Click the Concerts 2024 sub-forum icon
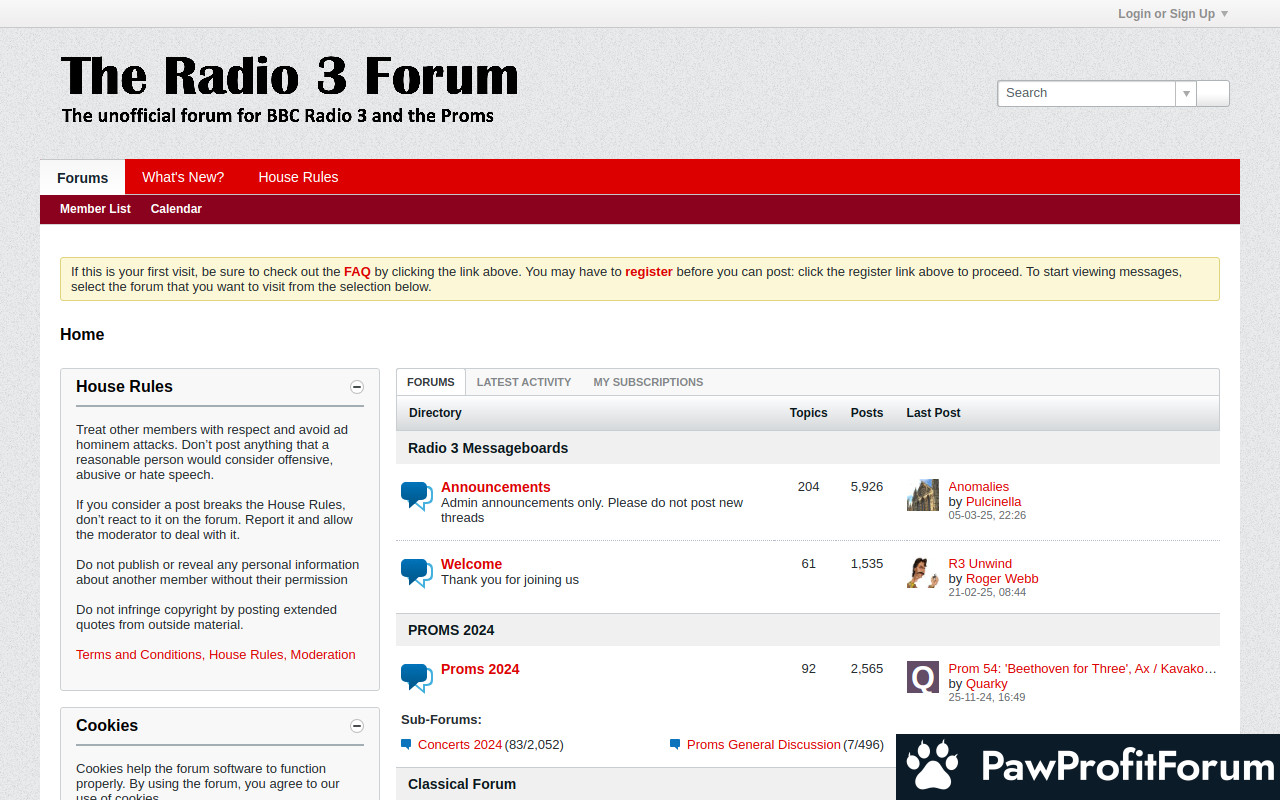Image resolution: width=1280 pixels, height=800 pixels. click(406, 744)
